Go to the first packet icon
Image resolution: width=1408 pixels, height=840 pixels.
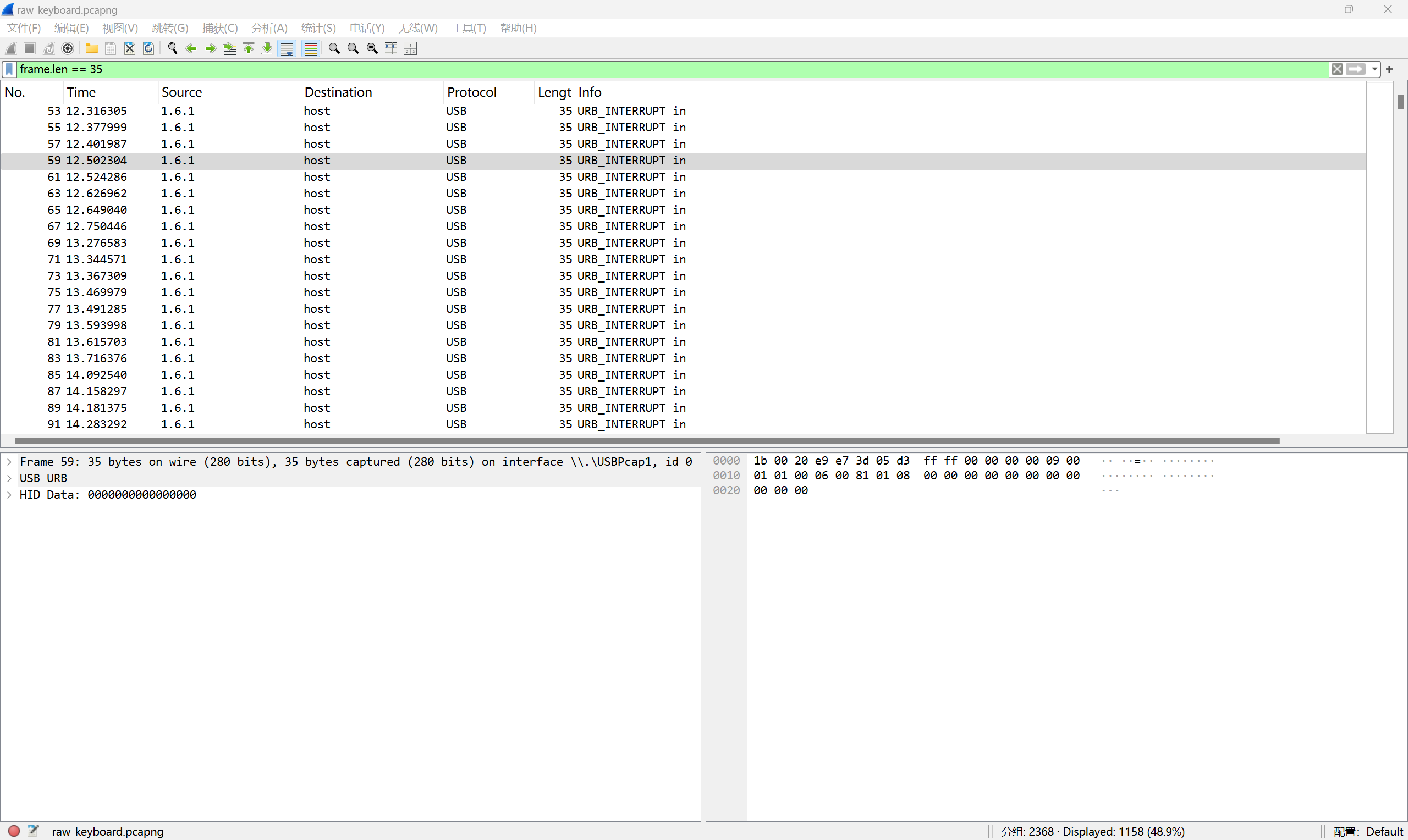[249, 49]
